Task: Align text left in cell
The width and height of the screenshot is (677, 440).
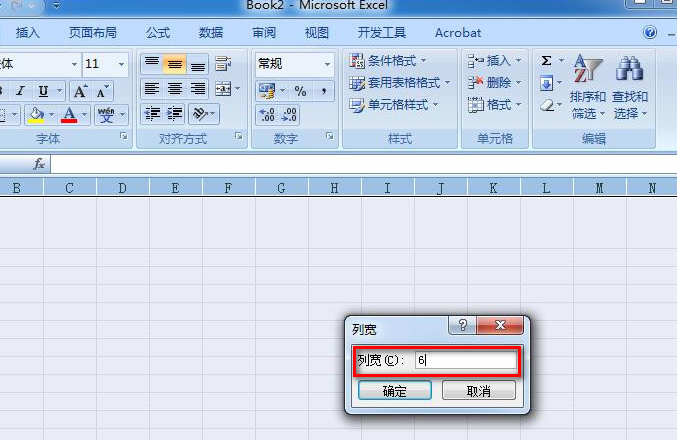Action: pos(152,89)
